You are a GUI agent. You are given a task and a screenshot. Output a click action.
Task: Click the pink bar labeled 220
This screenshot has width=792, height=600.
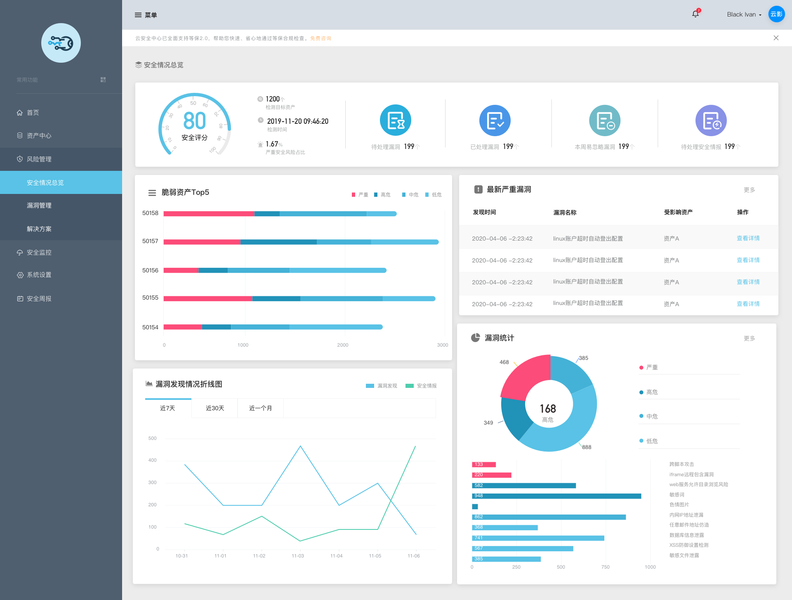[491, 475]
